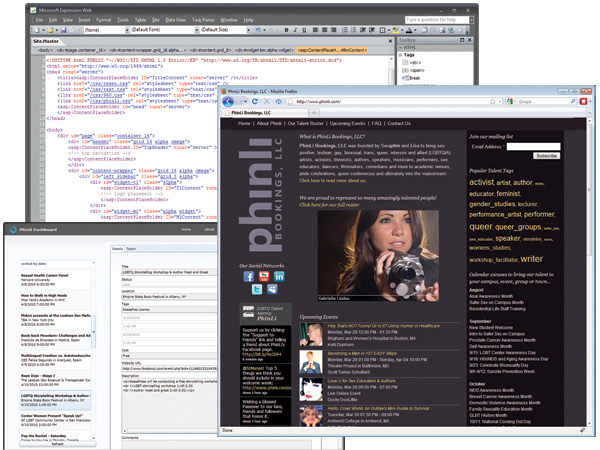The width and height of the screenshot is (600, 450).
Task: Toggle numbered list in Expression Web toolbar
Action: [345, 30]
